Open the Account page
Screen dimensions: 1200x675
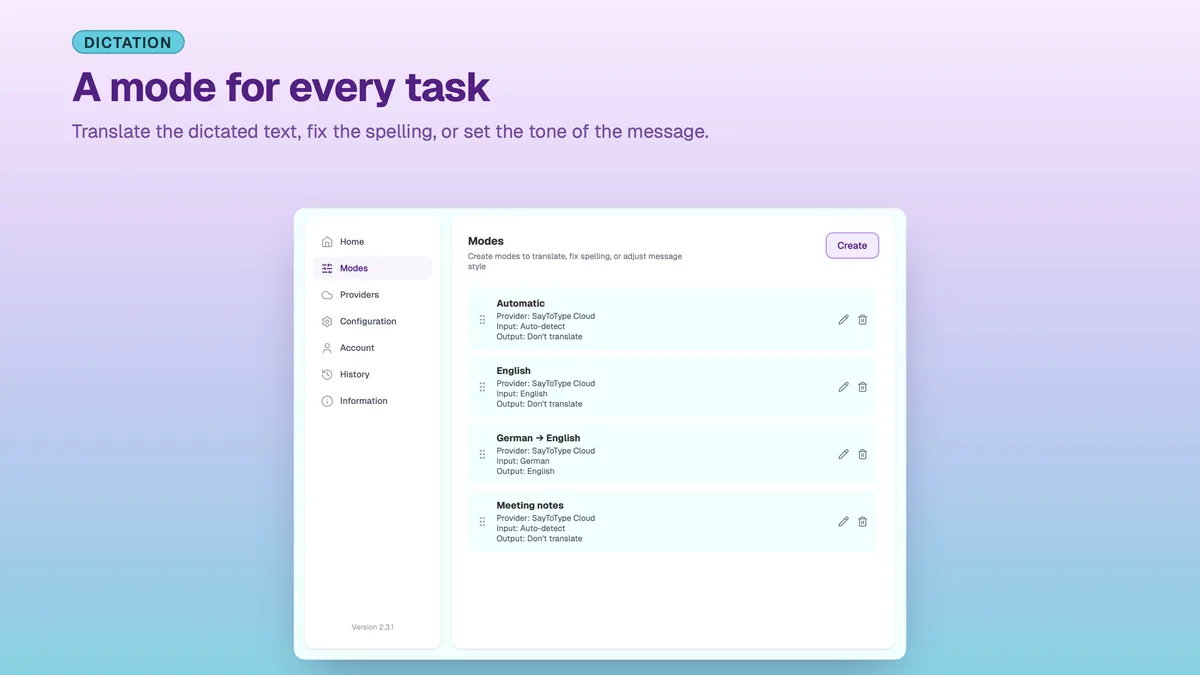(x=372, y=348)
